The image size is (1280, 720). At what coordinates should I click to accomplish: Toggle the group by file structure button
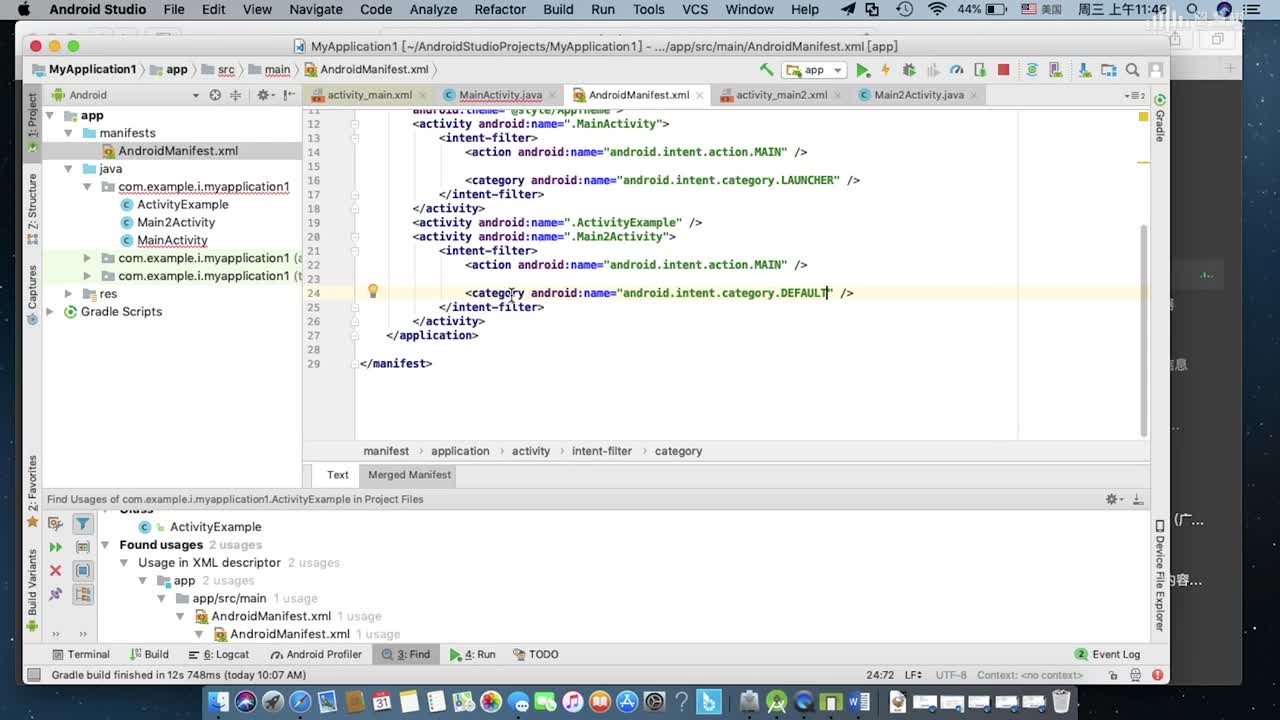[83, 594]
